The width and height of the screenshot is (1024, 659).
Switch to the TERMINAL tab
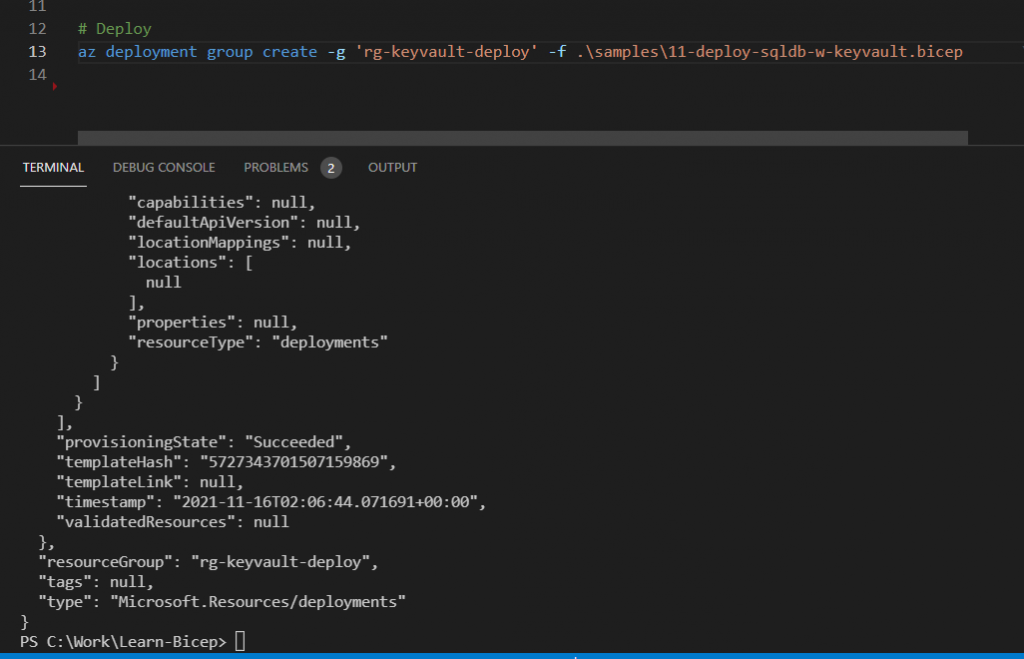click(x=53, y=168)
